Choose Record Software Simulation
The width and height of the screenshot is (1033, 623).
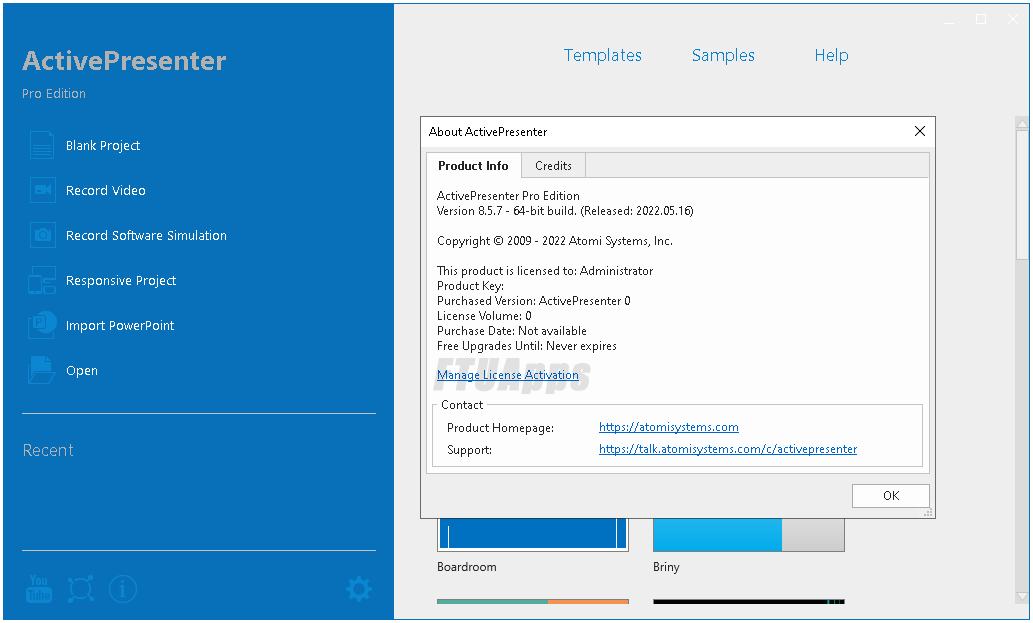pos(146,235)
